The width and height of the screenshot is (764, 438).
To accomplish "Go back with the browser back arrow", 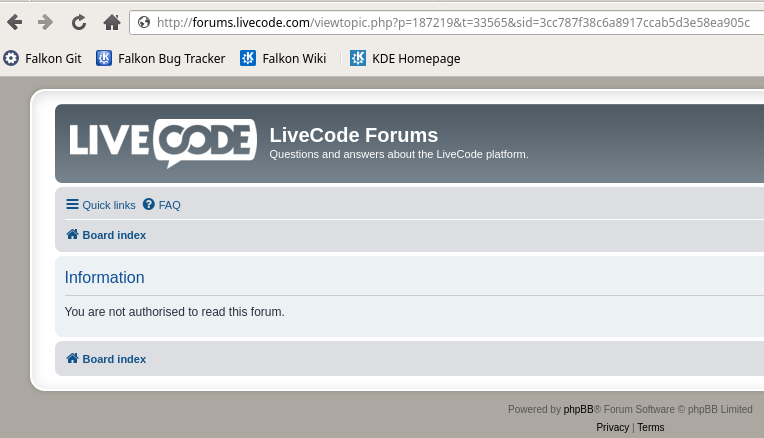I will point(15,22).
